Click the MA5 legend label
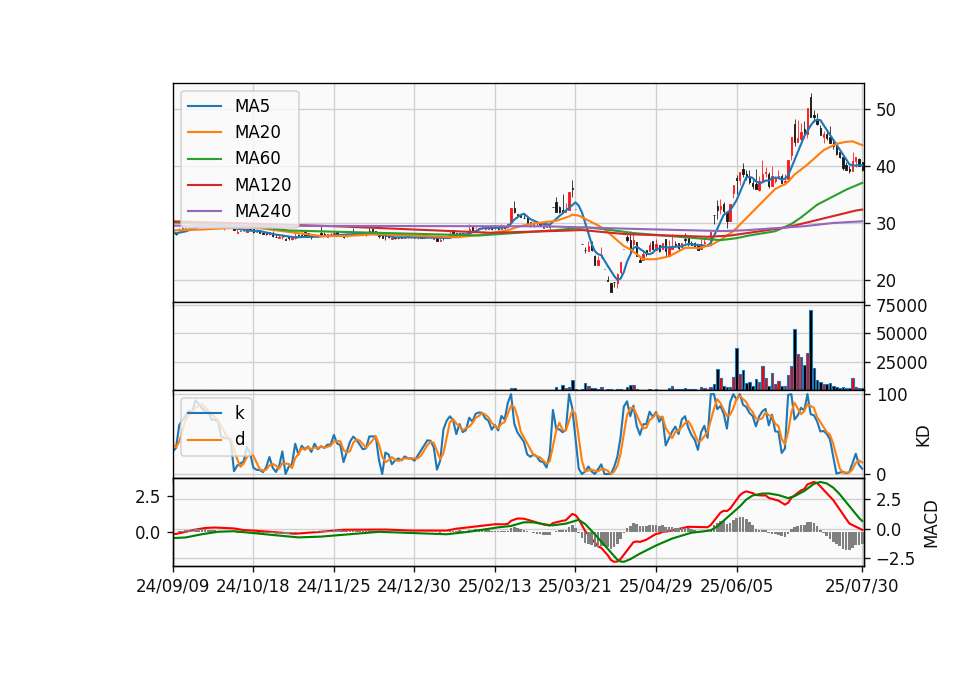The width and height of the screenshot is (960, 690). (252, 106)
